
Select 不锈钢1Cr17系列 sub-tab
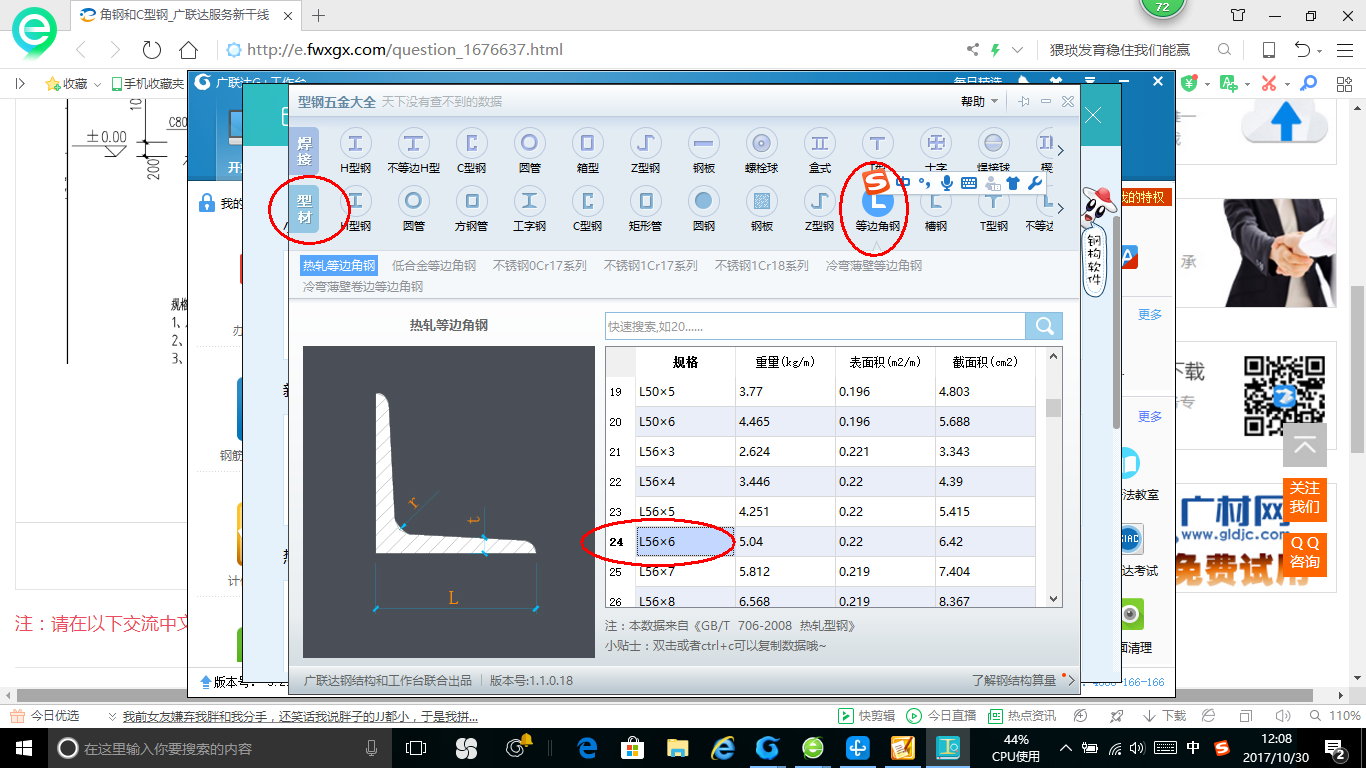[x=650, y=266]
